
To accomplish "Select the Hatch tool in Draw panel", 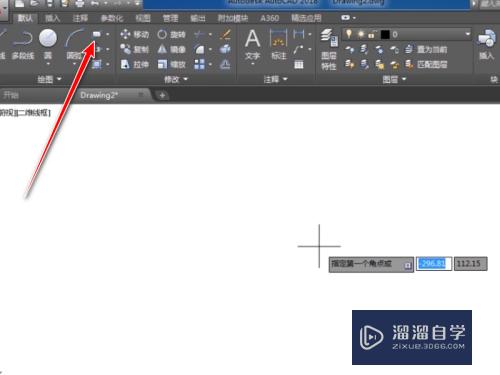I will pos(97,64).
